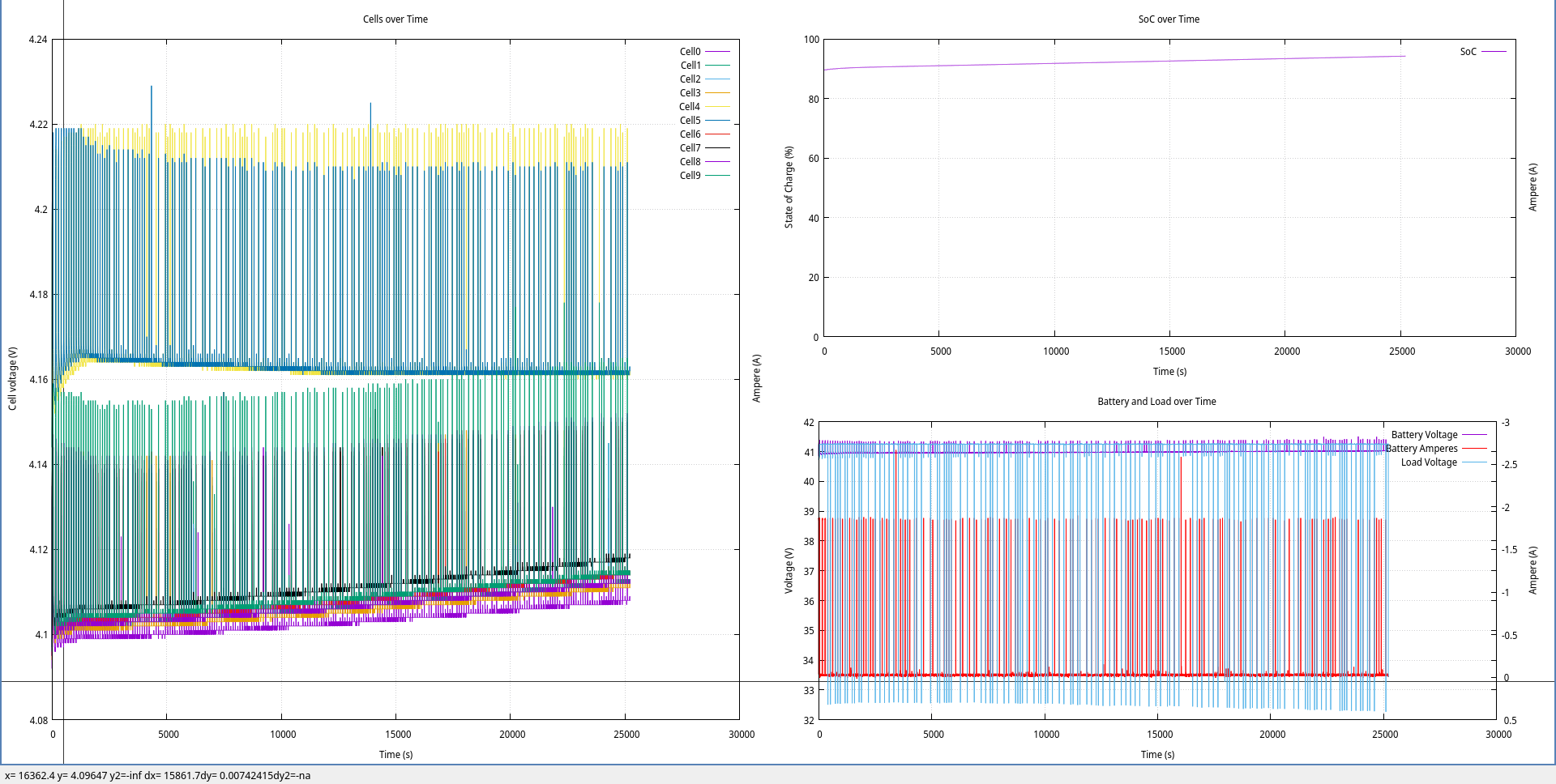The width and height of the screenshot is (1556, 784).
Task: Click the -2.5 tick on Battery ampere axis
Action: tap(1510, 465)
